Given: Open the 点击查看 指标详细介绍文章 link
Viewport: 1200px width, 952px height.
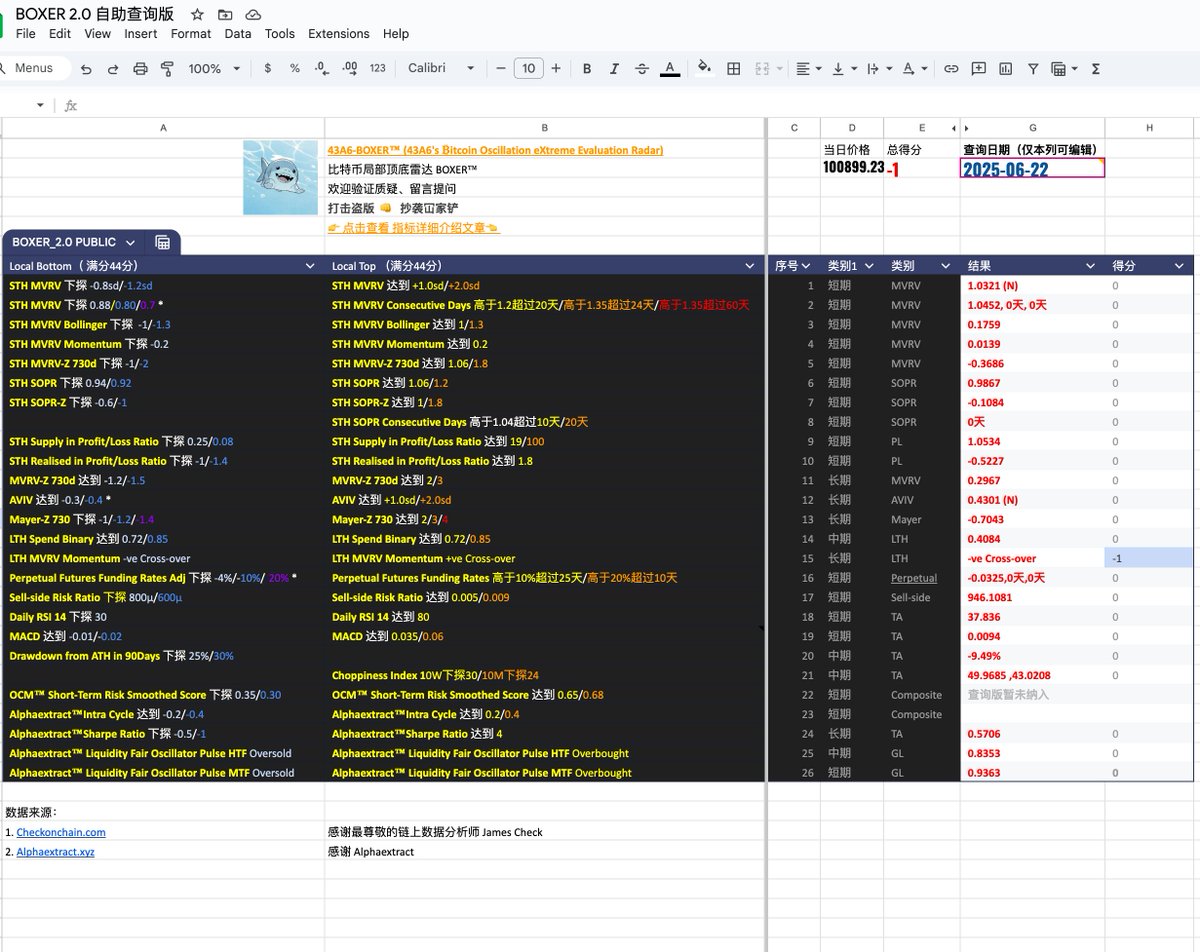Looking at the screenshot, I should click(x=413, y=228).
